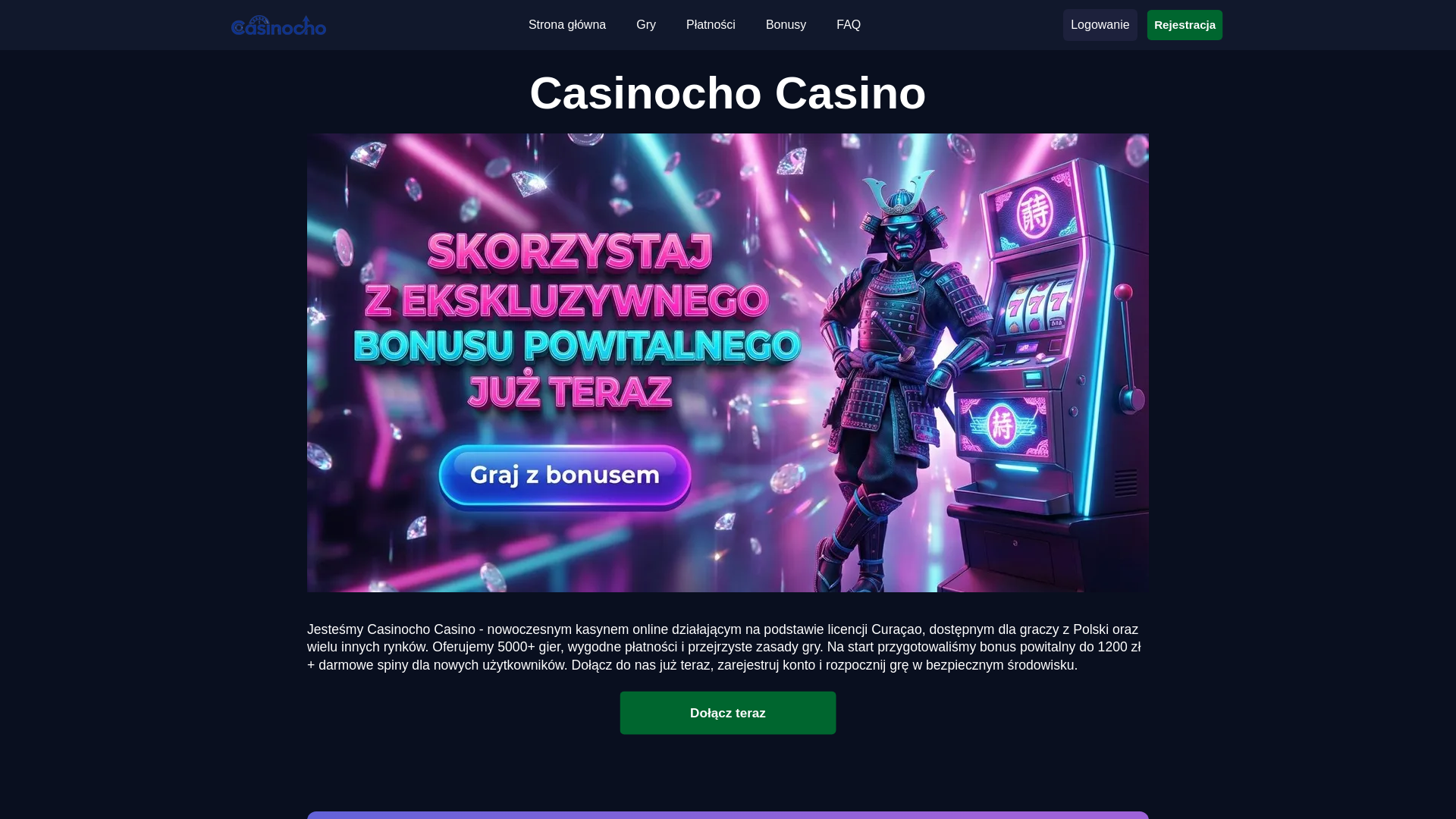The height and width of the screenshot is (819, 1456).
Task: Open the FAQ link
Action: pyautogui.click(x=849, y=25)
